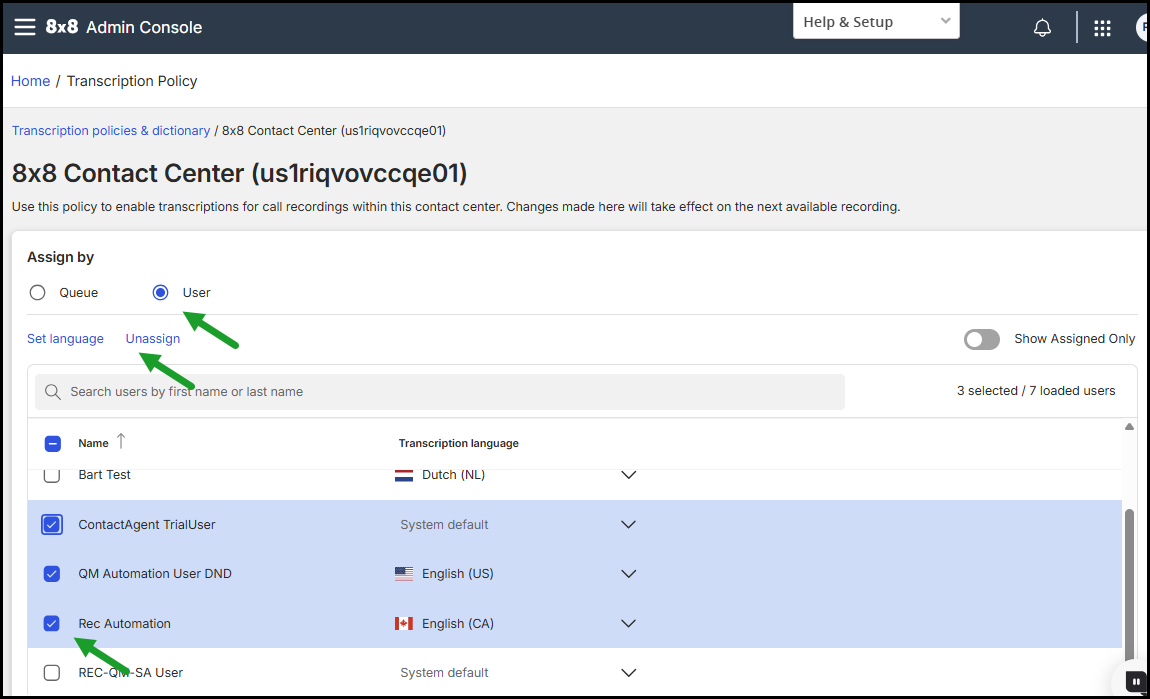Open the notifications bell

click(1042, 28)
